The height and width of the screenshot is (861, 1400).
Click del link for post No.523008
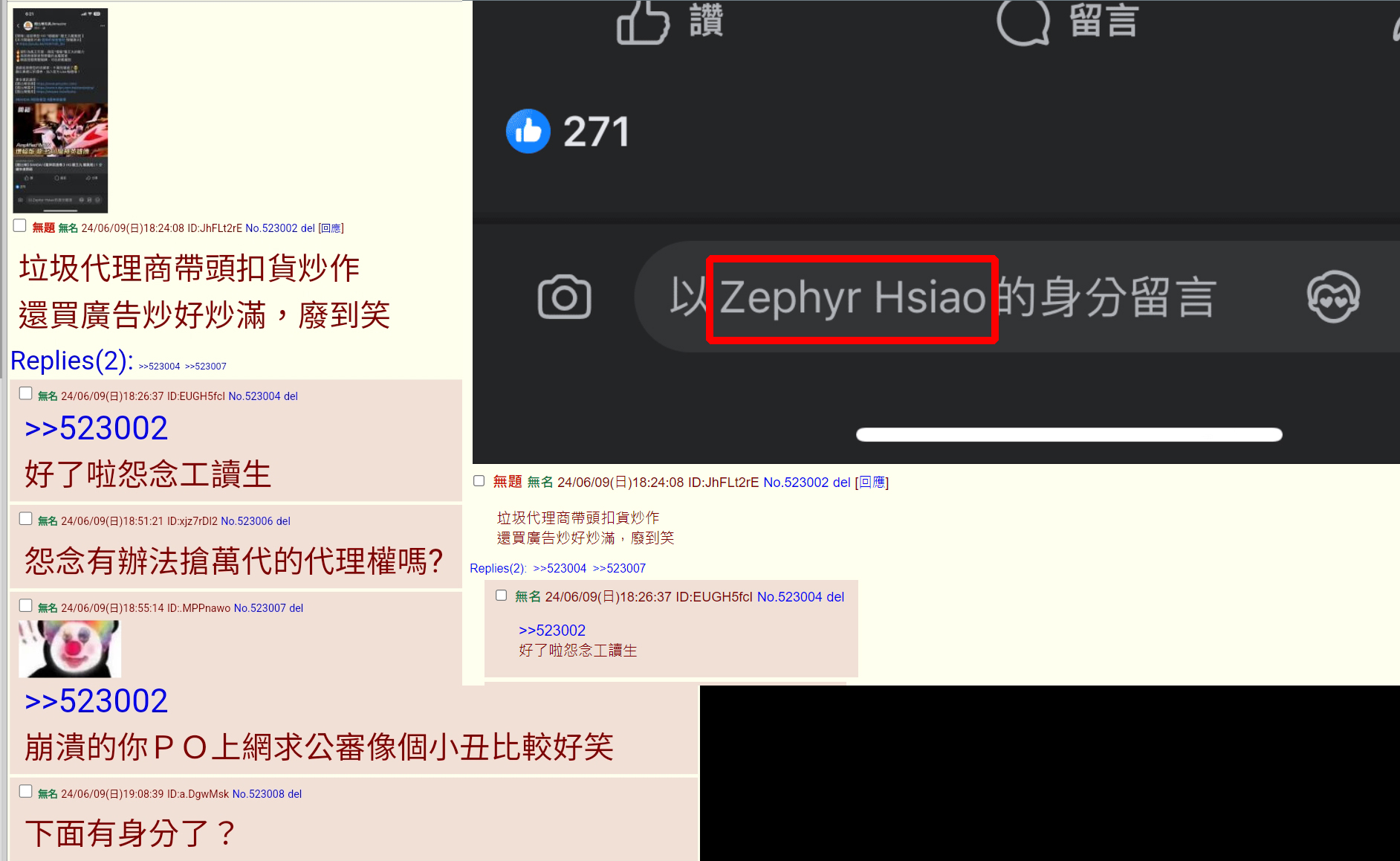295,794
